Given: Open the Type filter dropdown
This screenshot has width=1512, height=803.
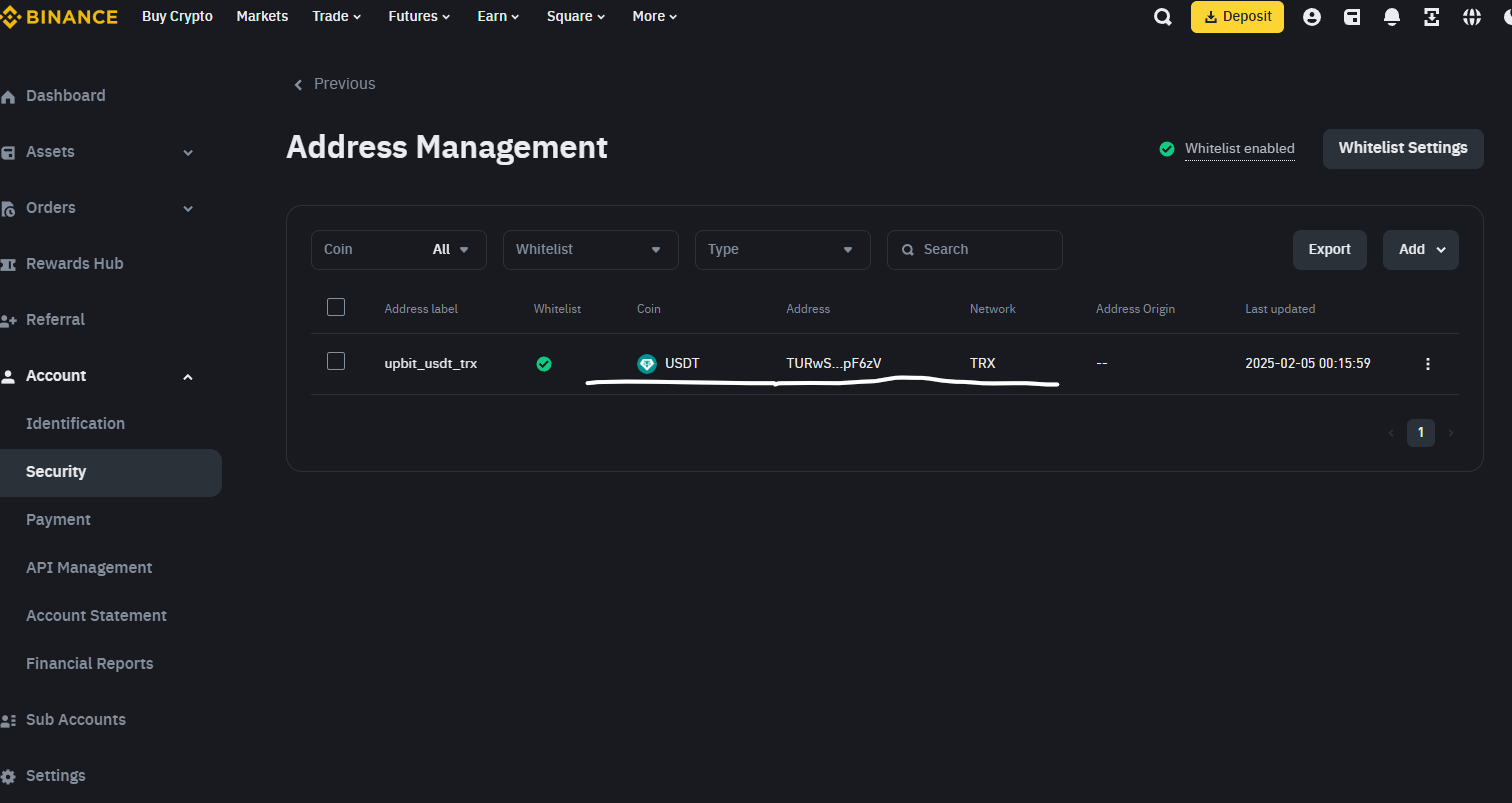Looking at the screenshot, I should coord(783,250).
